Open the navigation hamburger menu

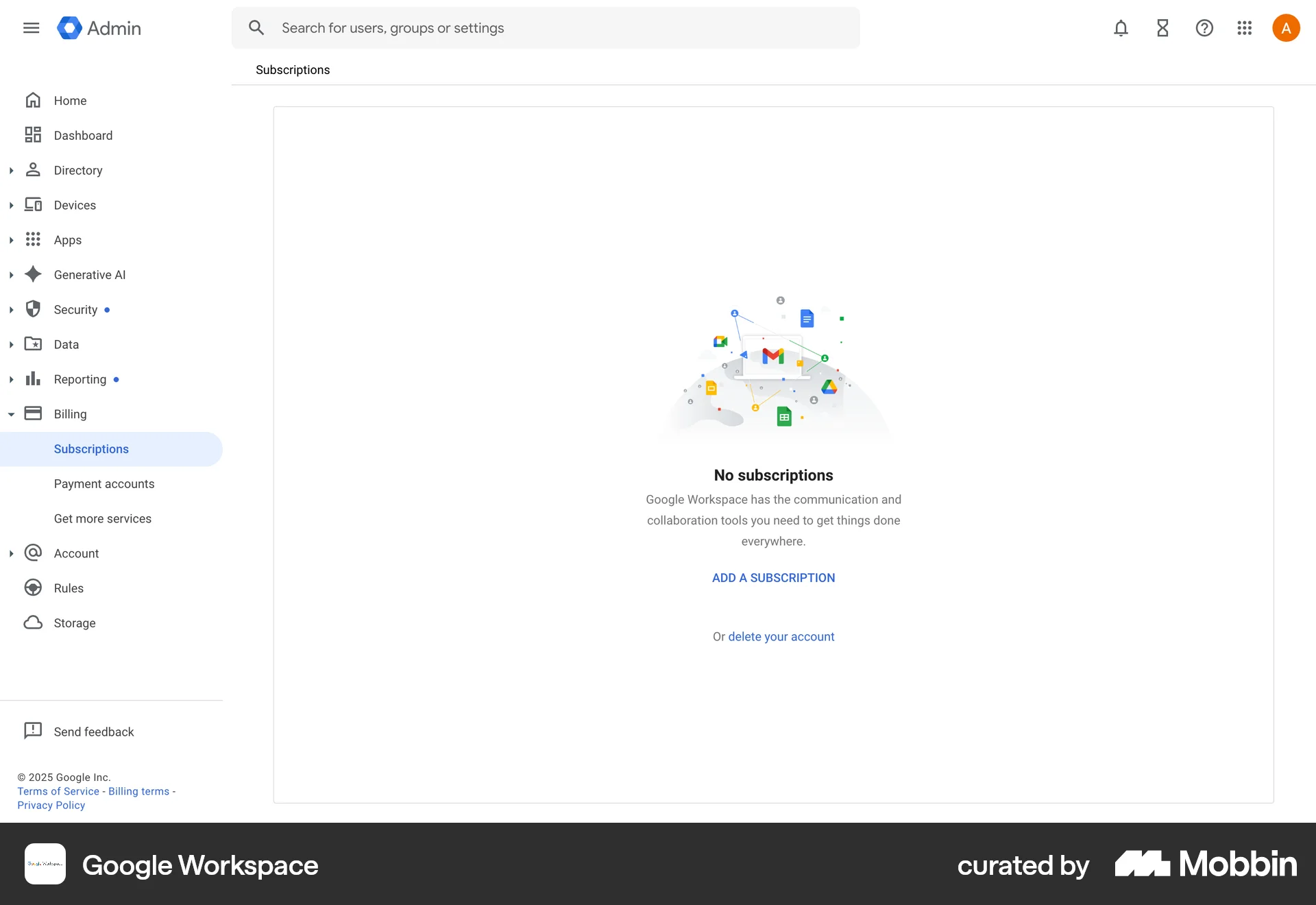(x=31, y=28)
